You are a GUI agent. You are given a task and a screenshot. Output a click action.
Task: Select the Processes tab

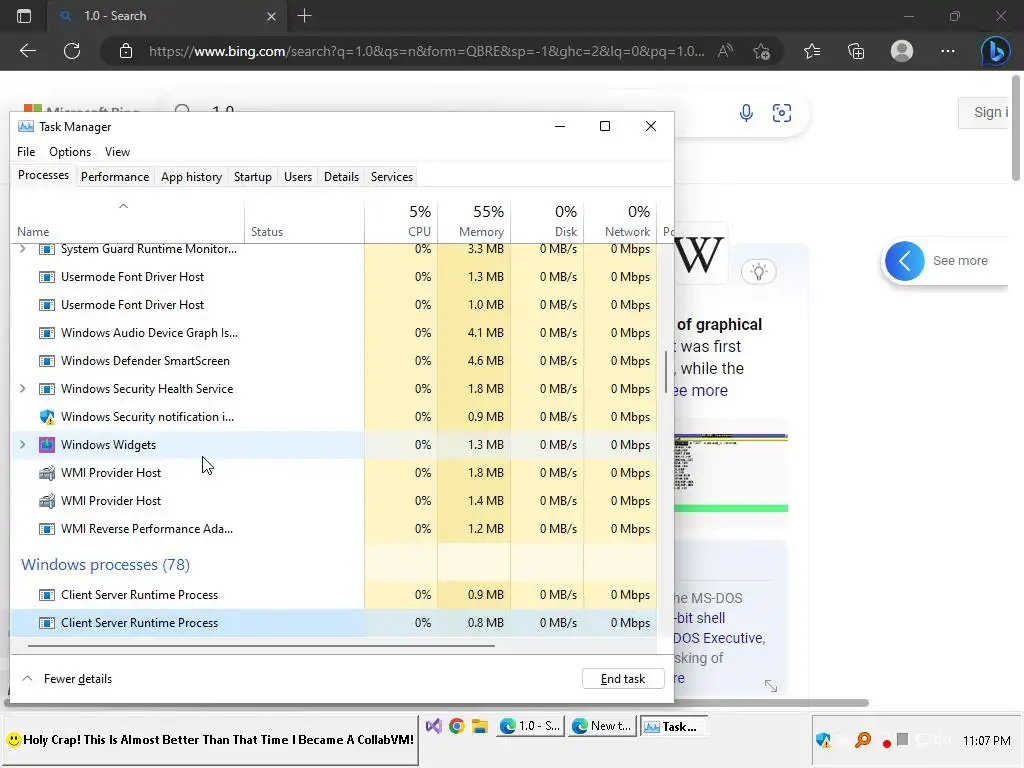pos(43,176)
